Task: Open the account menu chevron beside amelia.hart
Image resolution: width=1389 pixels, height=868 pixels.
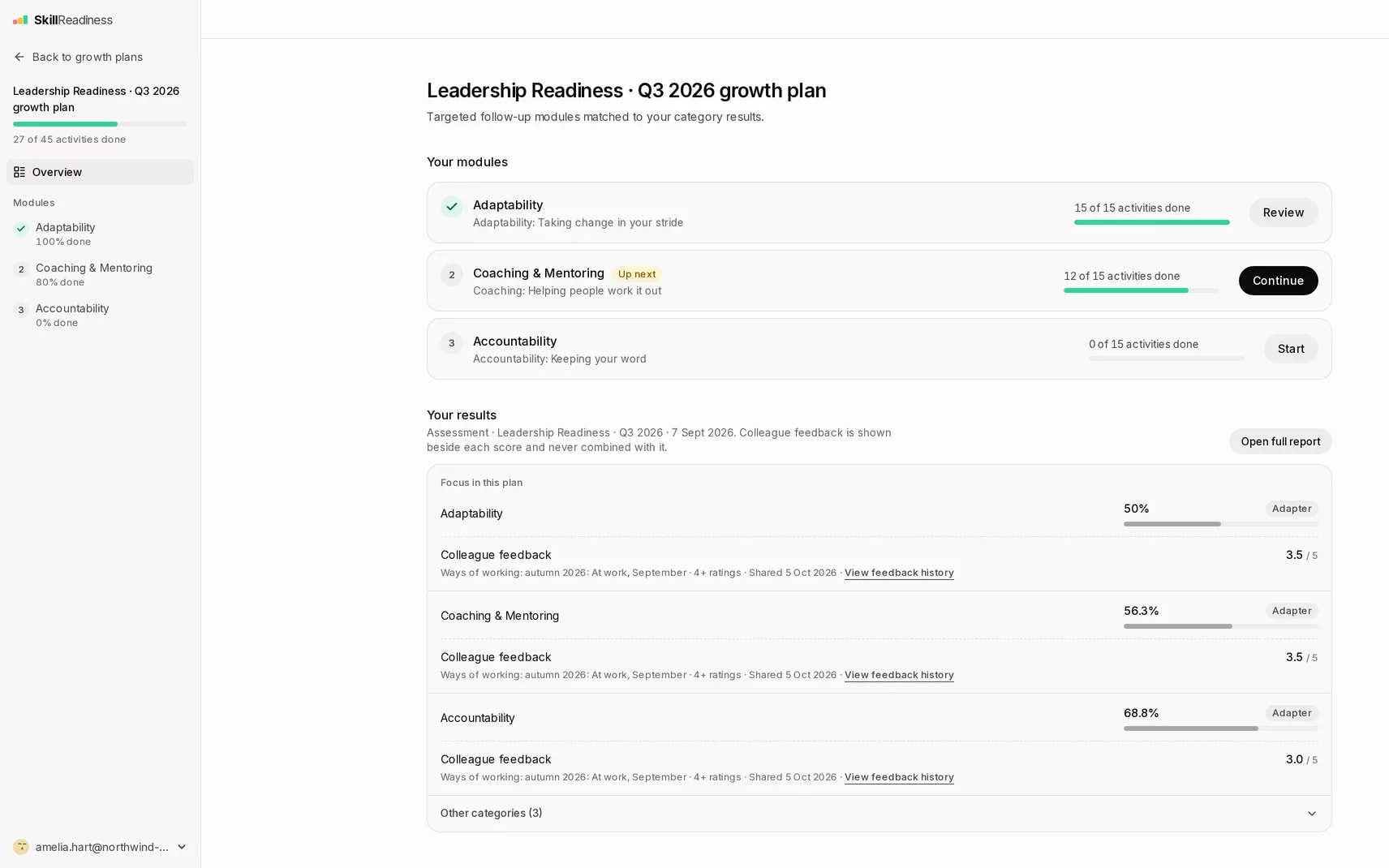Action: 182,847
